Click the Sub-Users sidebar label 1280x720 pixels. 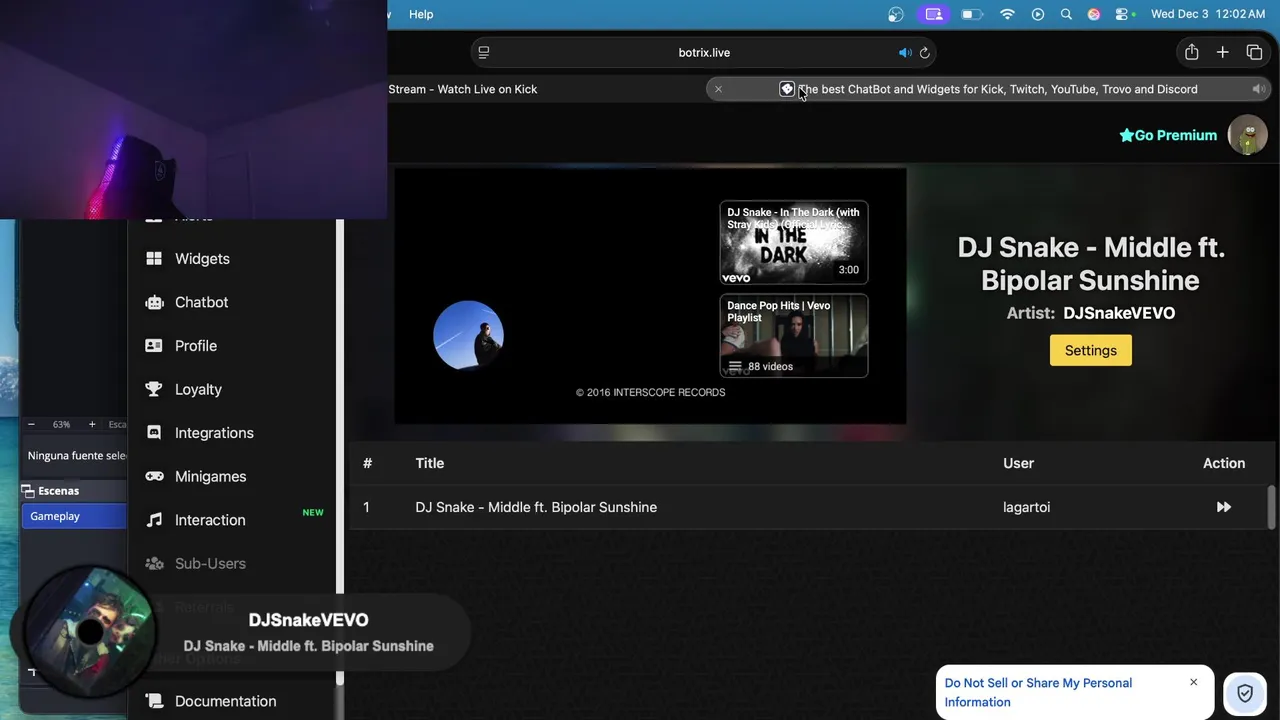pyautogui.click(x=210, y=564)
